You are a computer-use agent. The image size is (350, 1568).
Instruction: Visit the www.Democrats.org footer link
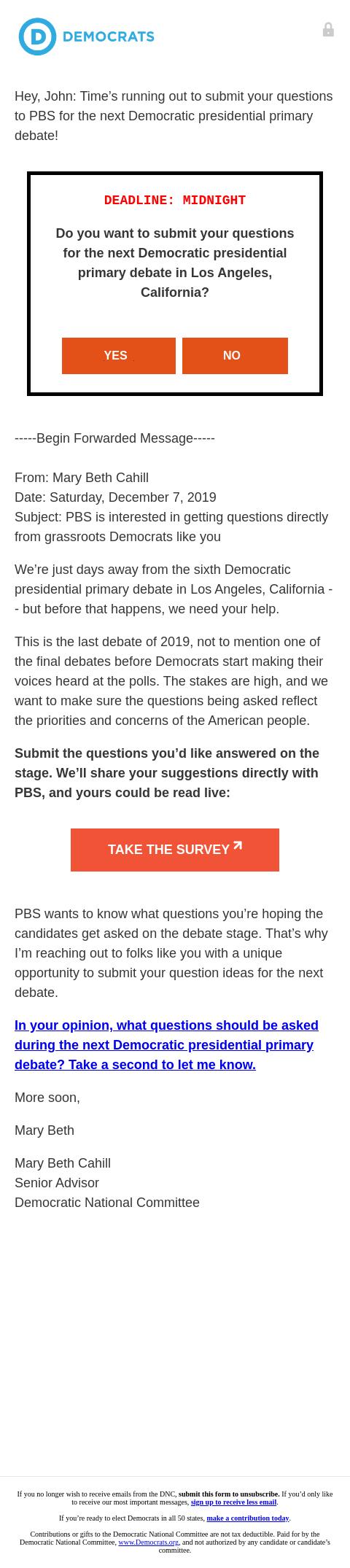click(149, 1542)
